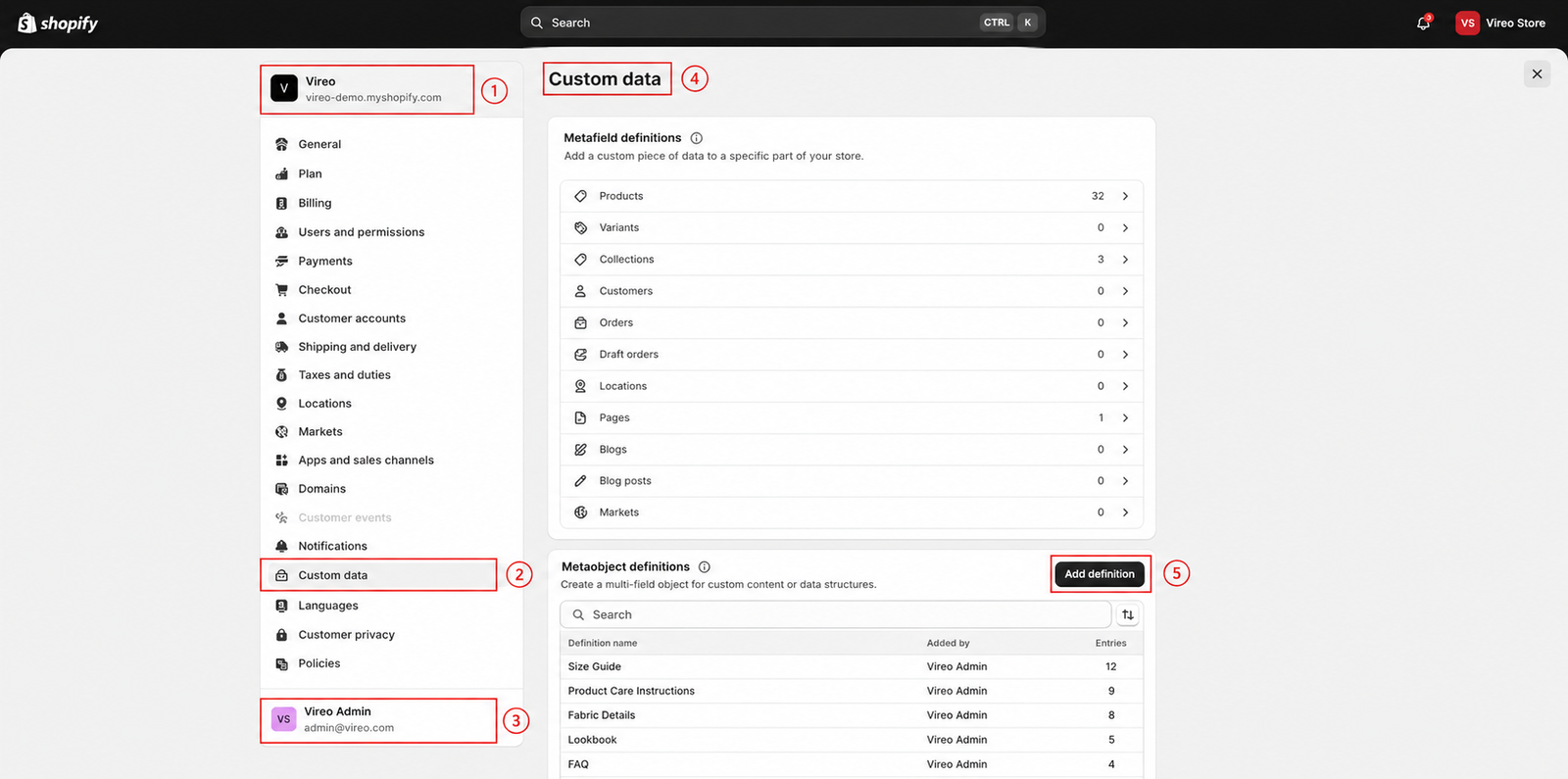Click Vireo Admin account card
This screenshot has width=1568, height=779.
[x=379, y=720]
